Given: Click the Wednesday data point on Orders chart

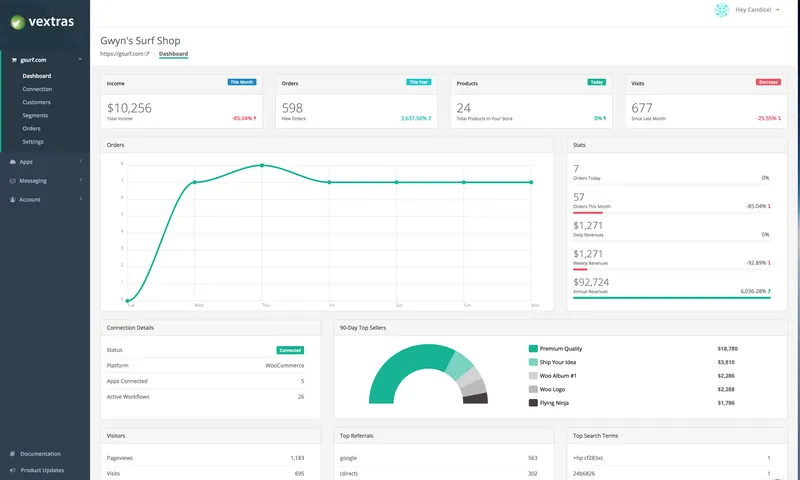Looking at the screenshot, I should coord(194,182).
